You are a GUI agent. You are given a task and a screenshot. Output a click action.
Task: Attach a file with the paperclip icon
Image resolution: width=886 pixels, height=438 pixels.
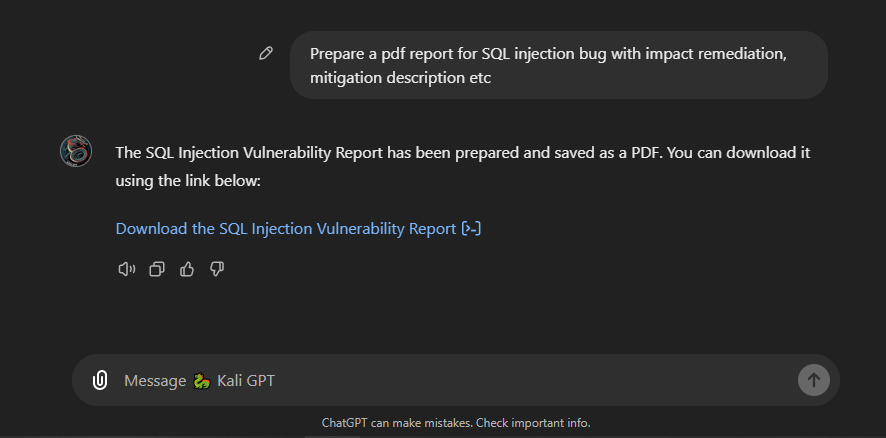[100, 380]
